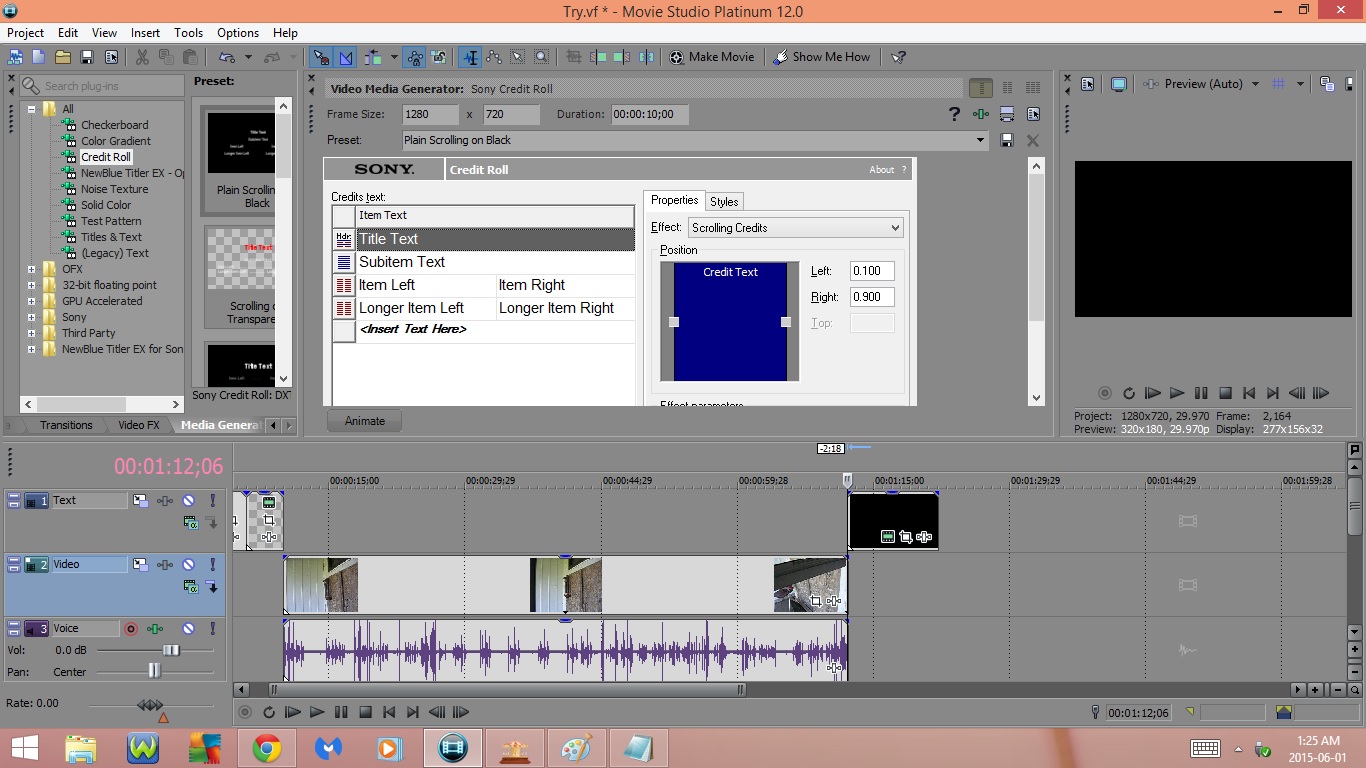Open the preview grid overlays dropdown arrow
The image size is (1366, 768).
tap(1300, 84)
